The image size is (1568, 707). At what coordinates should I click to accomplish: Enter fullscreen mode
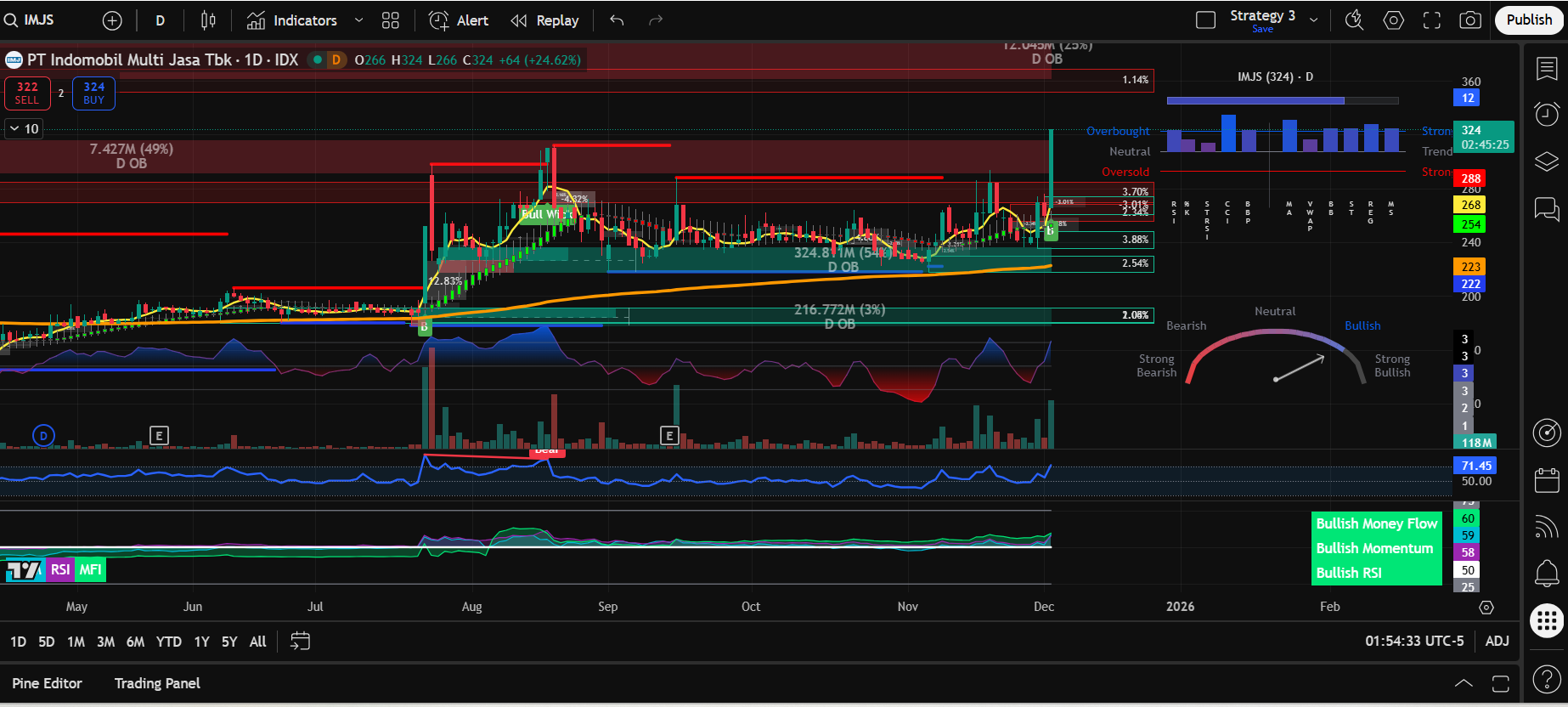pos(1432,20)
